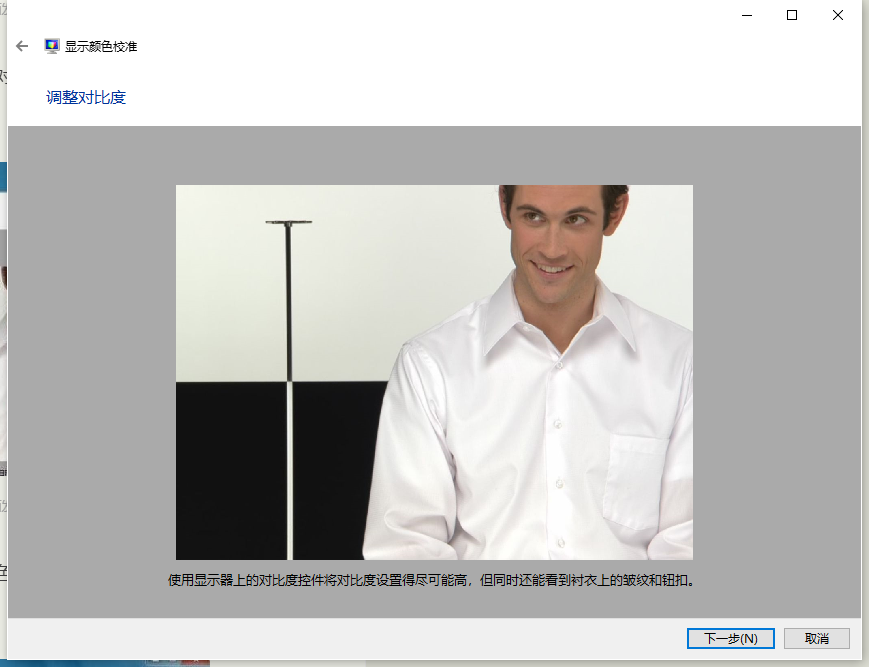The width and height of the screenshot is (869, 667).
Task: Click the monitor icon beside the title
Action: pos(51,45)
